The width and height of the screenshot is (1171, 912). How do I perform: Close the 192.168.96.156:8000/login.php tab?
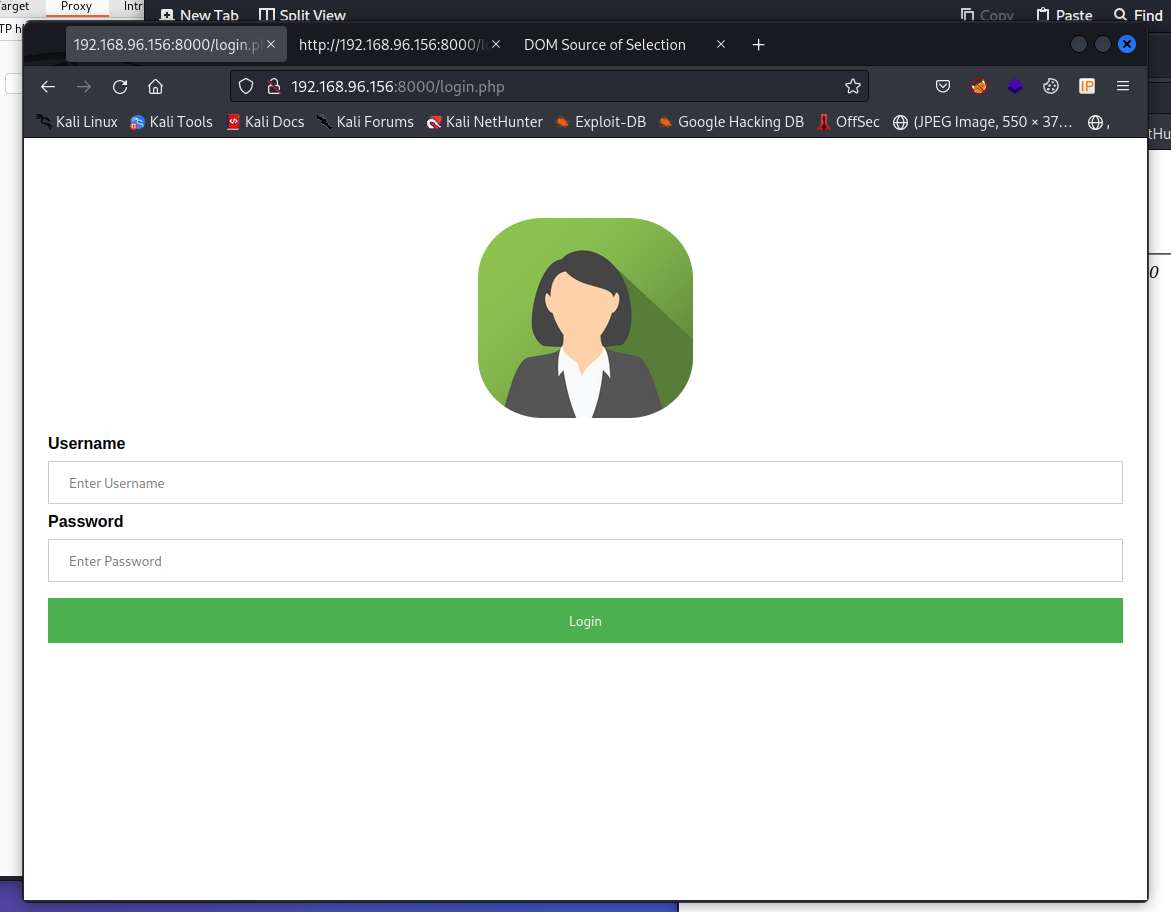click(x=271, y=44)
